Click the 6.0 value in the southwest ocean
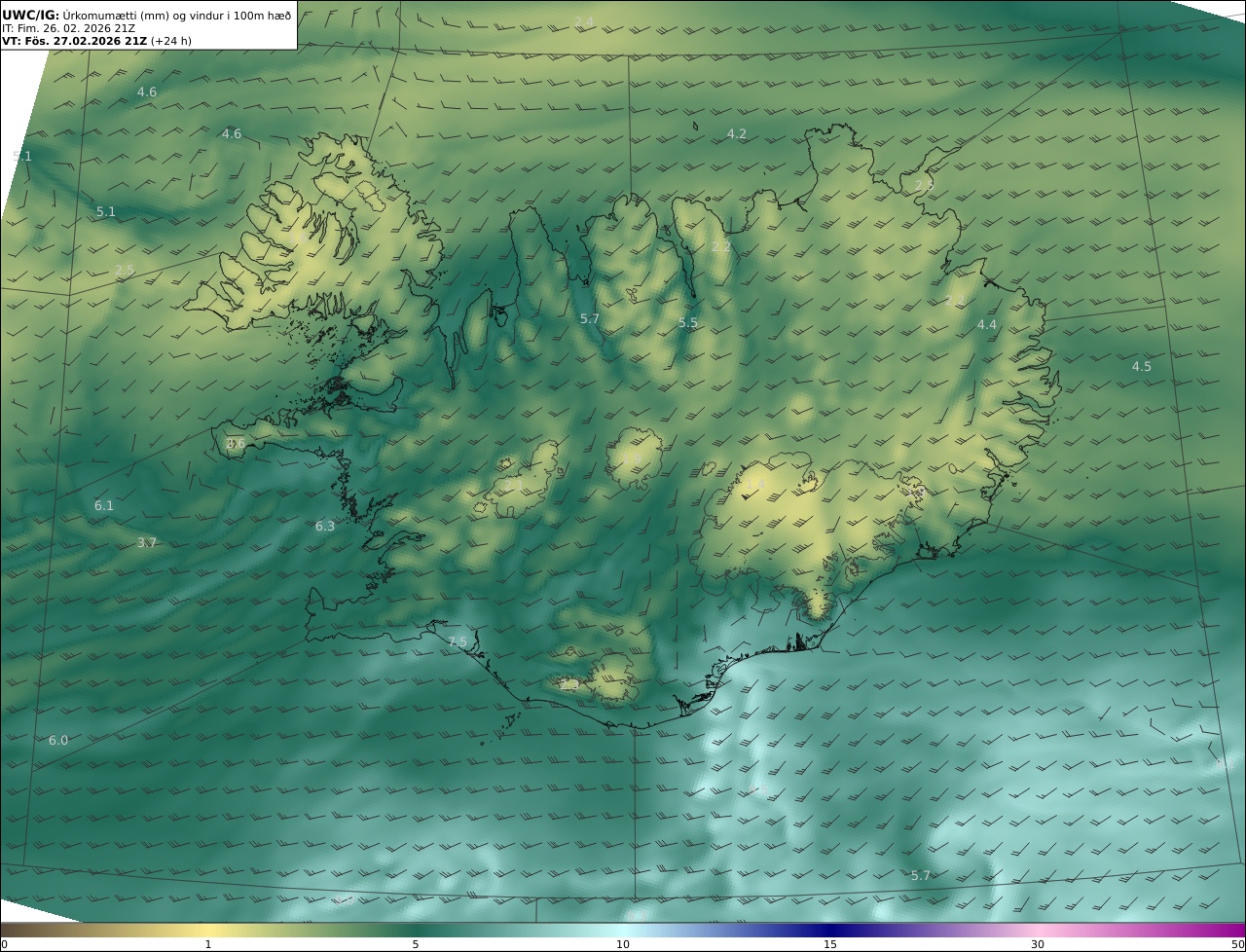Viewport: 1246px width, 952px height. 58,741
